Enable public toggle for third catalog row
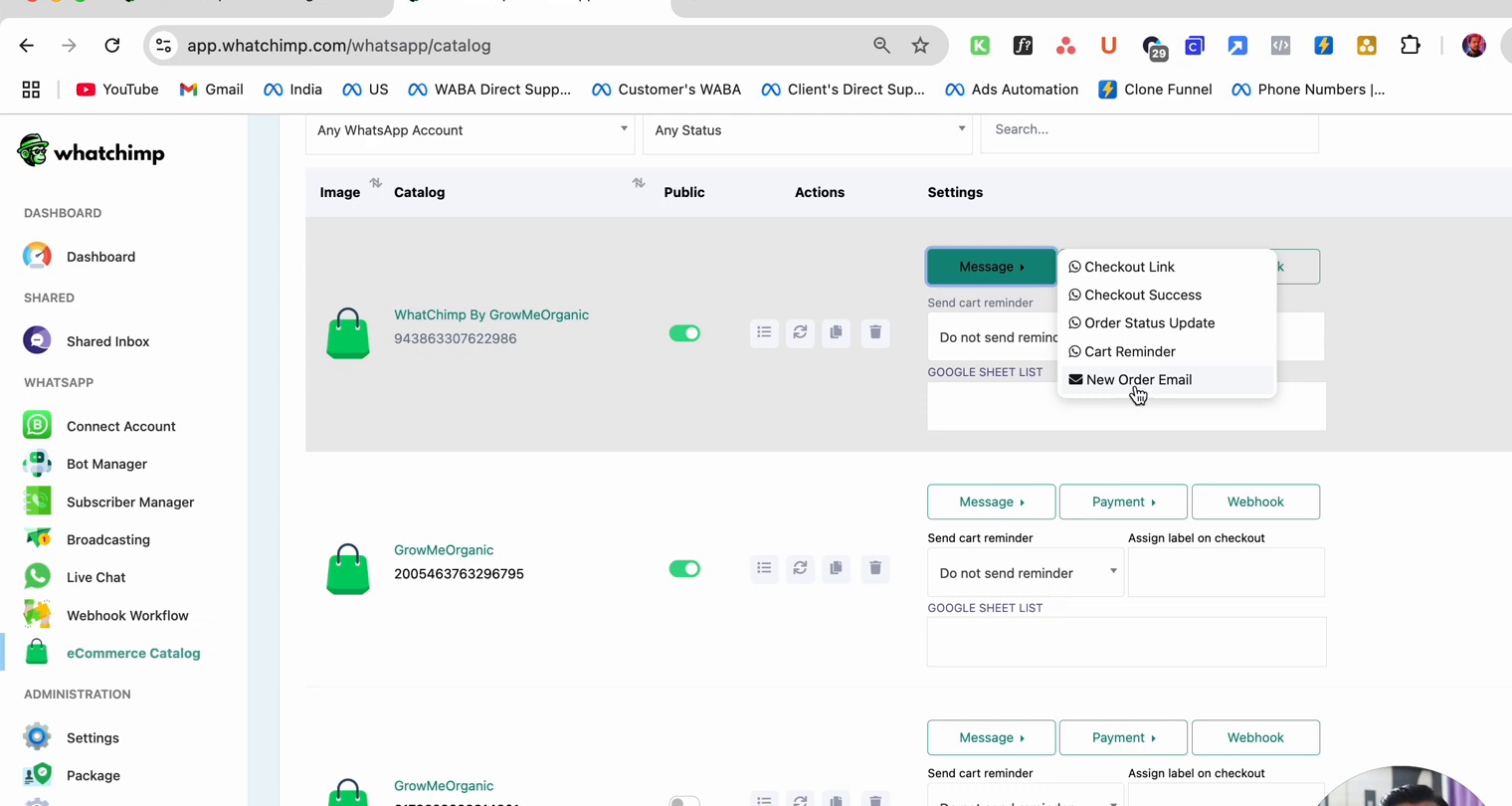Viewport: 1512px width, 806px height. point(684,801)
